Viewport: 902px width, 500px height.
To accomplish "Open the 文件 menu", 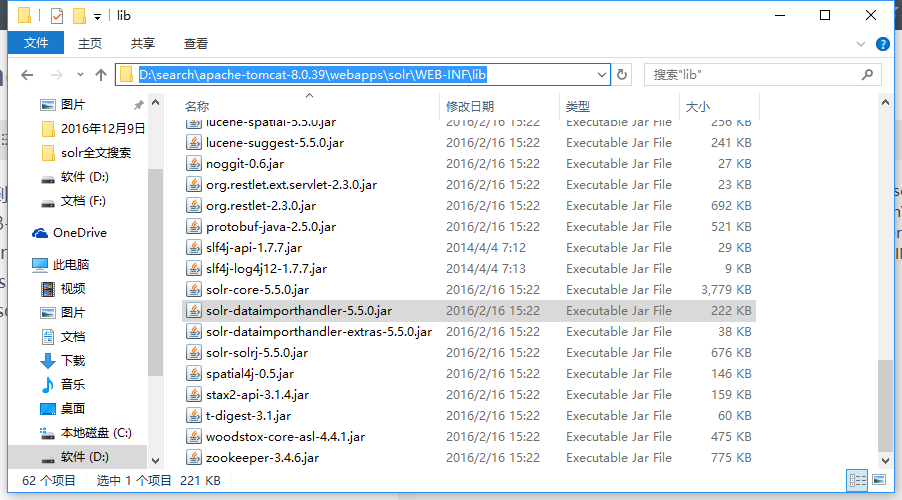I will click(36, 43).
